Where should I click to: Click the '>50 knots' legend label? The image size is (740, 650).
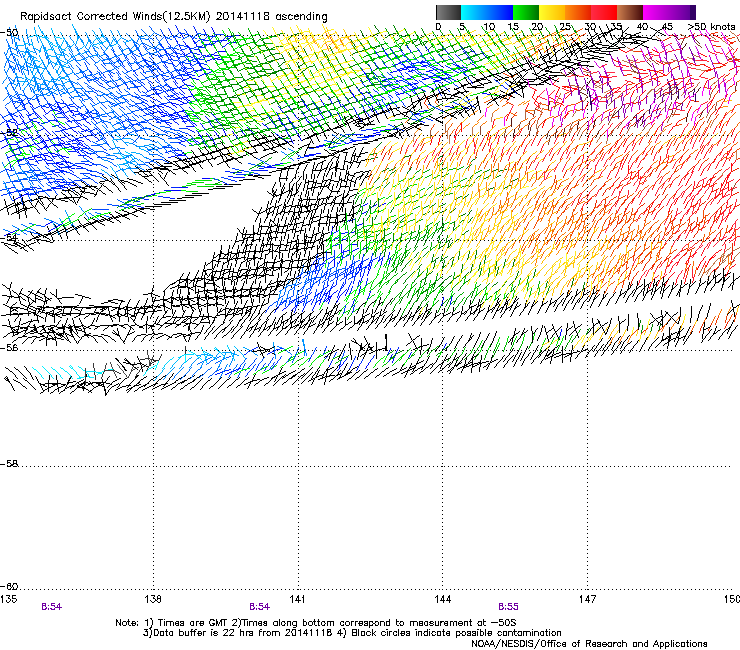[x=711, y=26]
